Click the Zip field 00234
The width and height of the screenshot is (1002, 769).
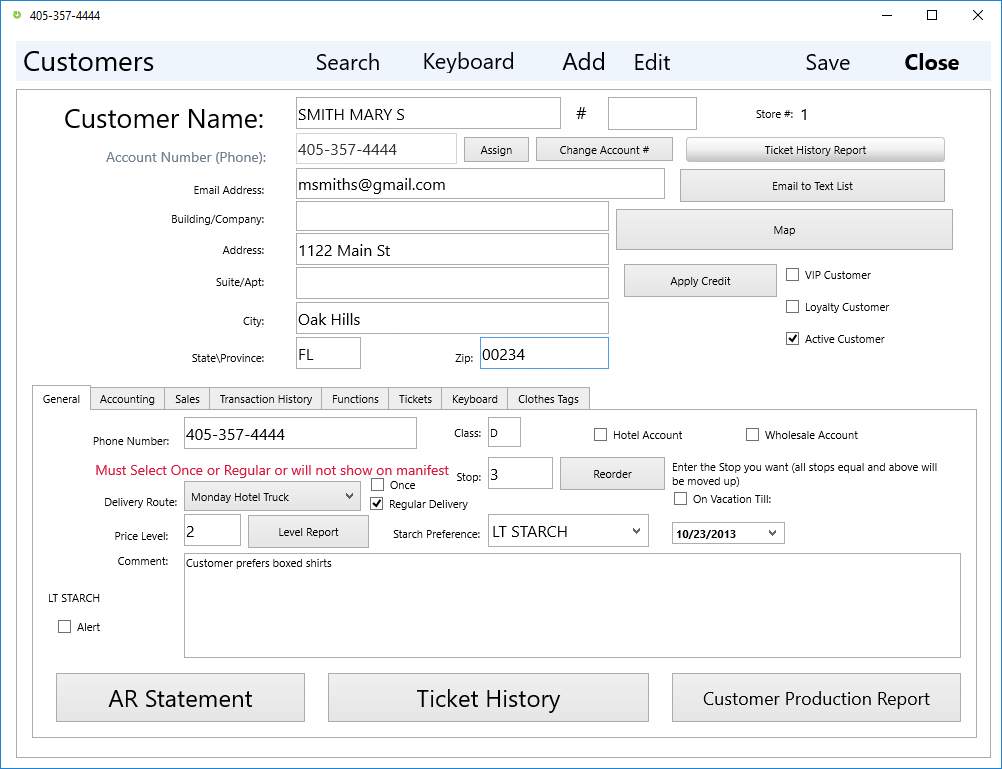(544, 353)
